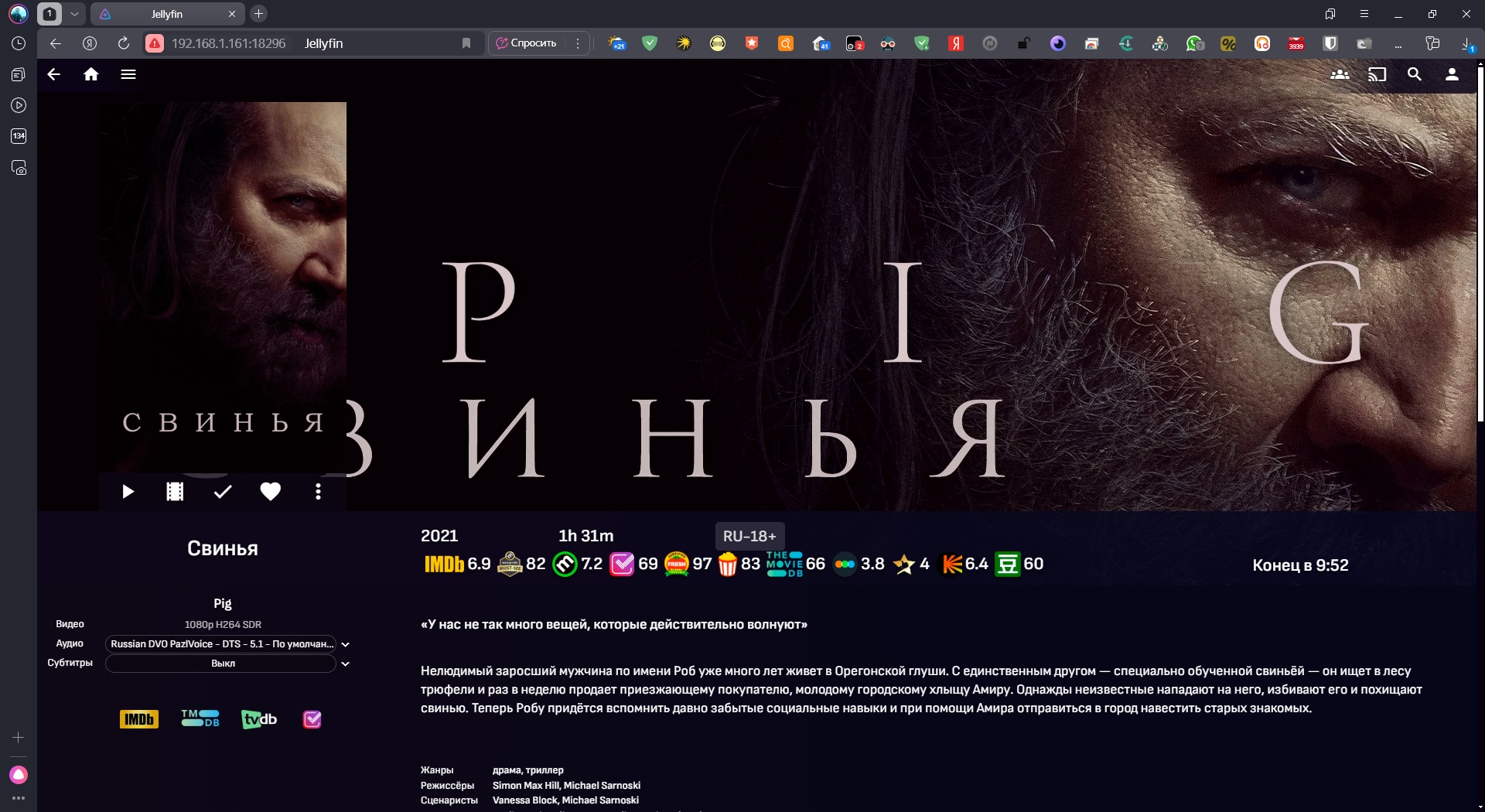The width and height of the screenshot is (1485, 812).
Task: Bookmark this page icon
Action: coord(466,43)
